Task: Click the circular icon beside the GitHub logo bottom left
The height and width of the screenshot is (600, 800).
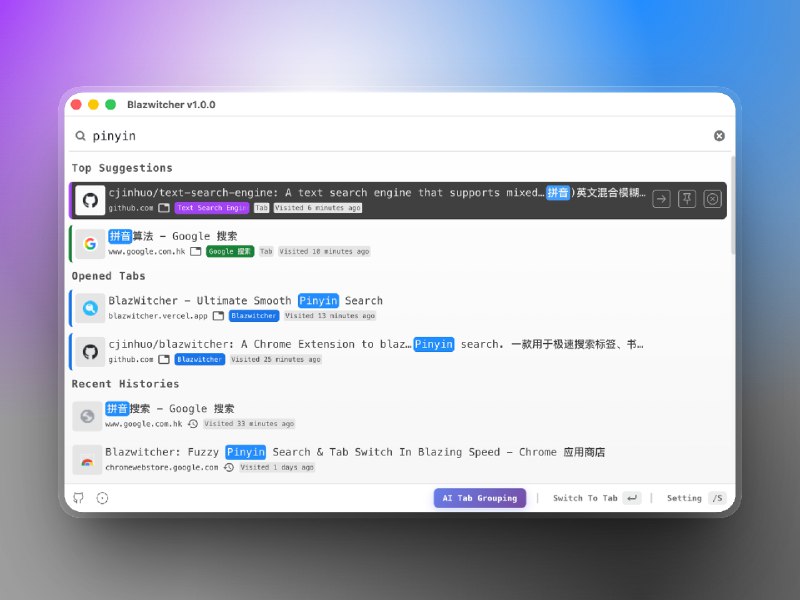Action: [x=101, y=498]
